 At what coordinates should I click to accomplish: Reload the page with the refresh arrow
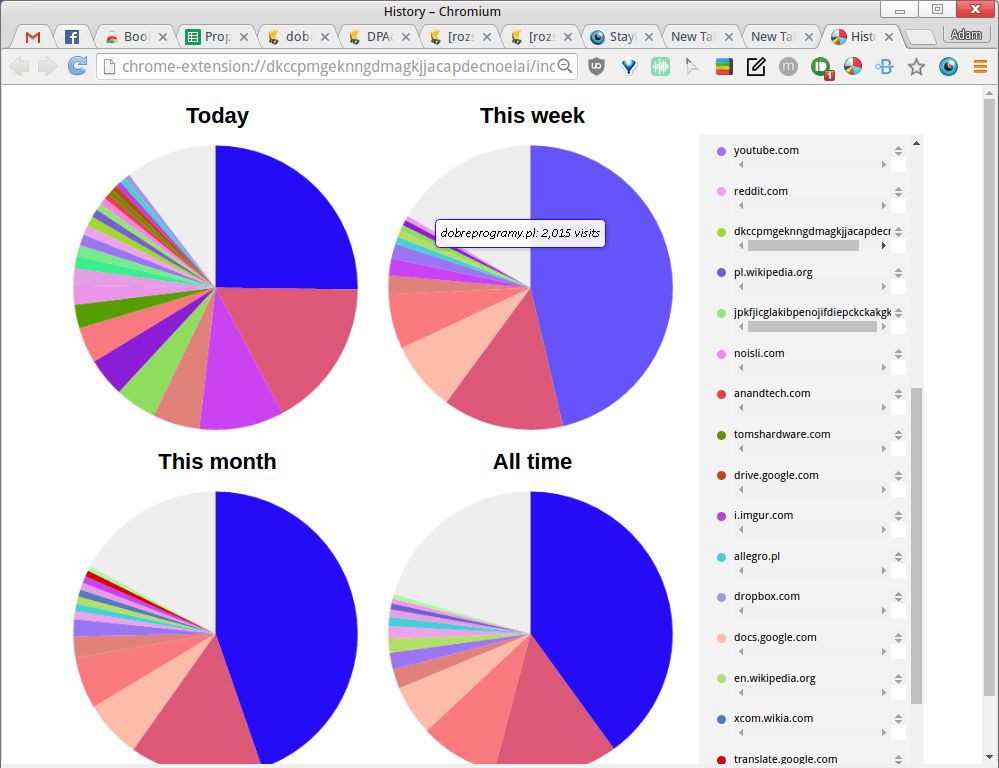pos(77,66)
